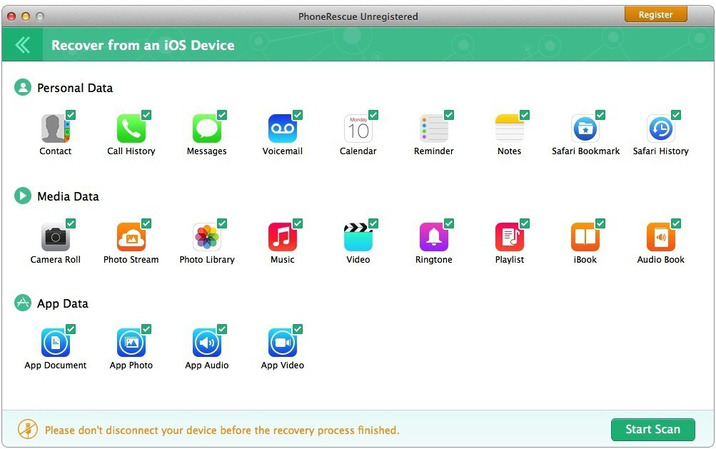Viewport: 716px width, 449px height.
Task: Select the Camera Roll icon
Action: coord(54,237)
